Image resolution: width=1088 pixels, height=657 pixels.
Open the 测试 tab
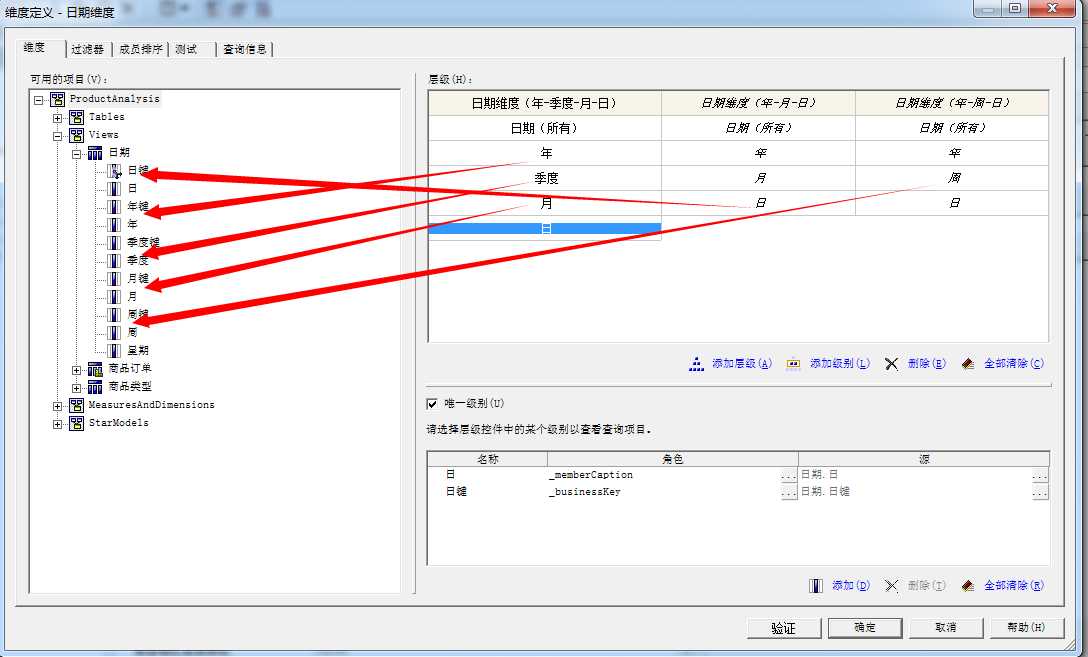[x=192, y=49]
